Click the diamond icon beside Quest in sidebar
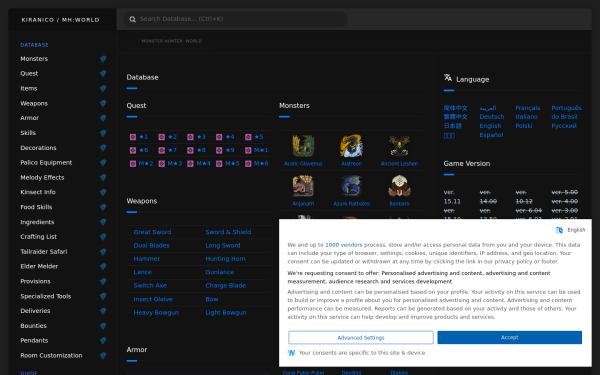 point(103,73)
